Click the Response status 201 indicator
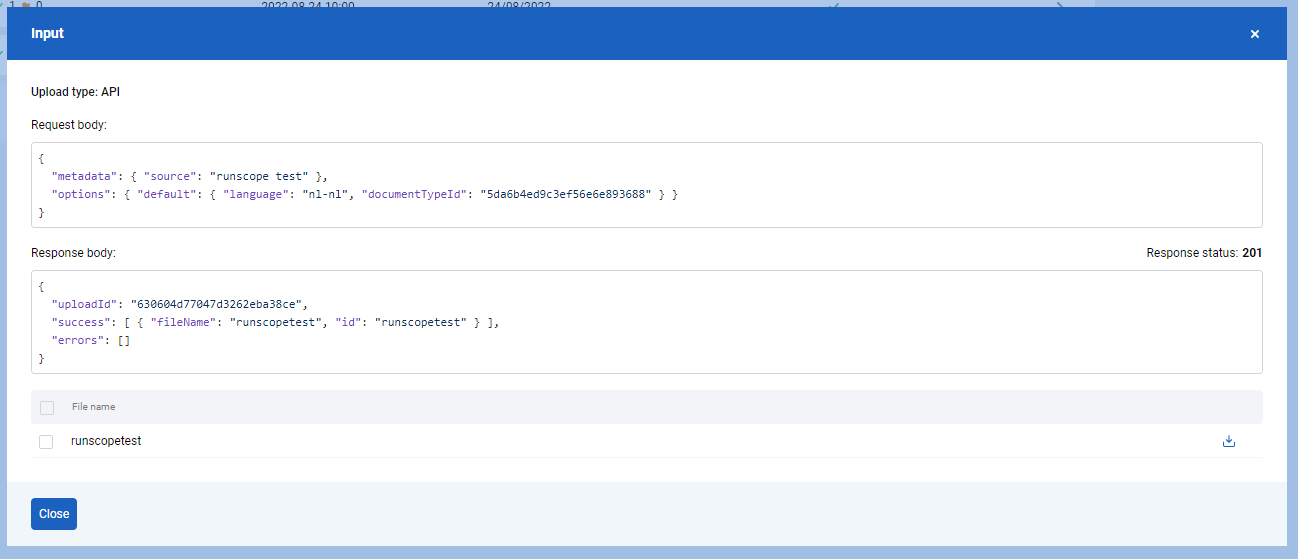Screen dimensions: 1298x559 pyautogui.click(x=1204, y=253)
